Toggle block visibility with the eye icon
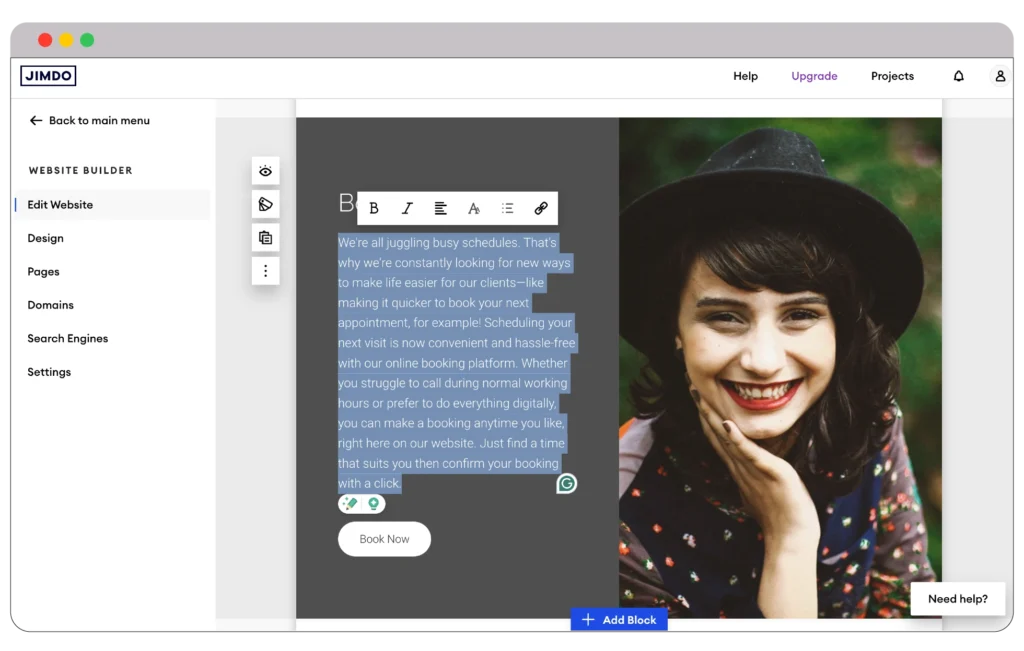The width and height of the screenshot is (1024, 651). (265, 171)
